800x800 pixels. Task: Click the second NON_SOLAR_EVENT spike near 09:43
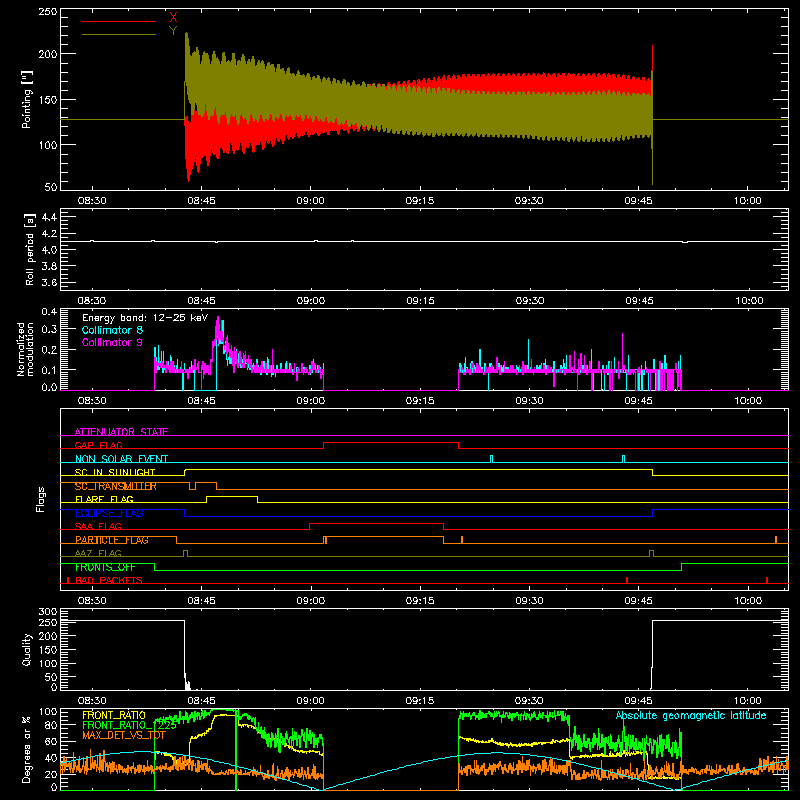623,458
